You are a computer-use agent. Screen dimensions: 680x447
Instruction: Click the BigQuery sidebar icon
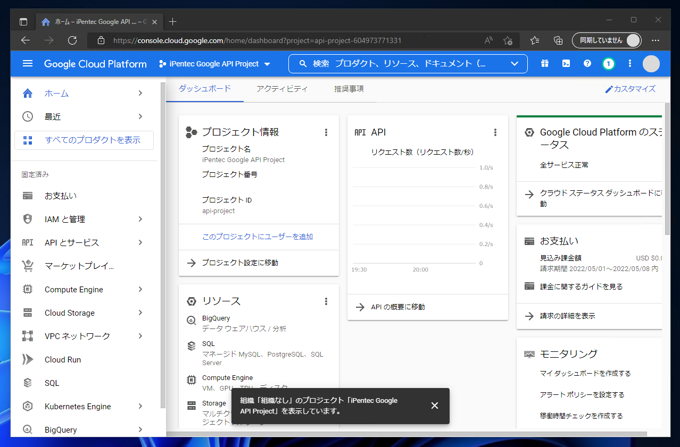pos(27,430)
